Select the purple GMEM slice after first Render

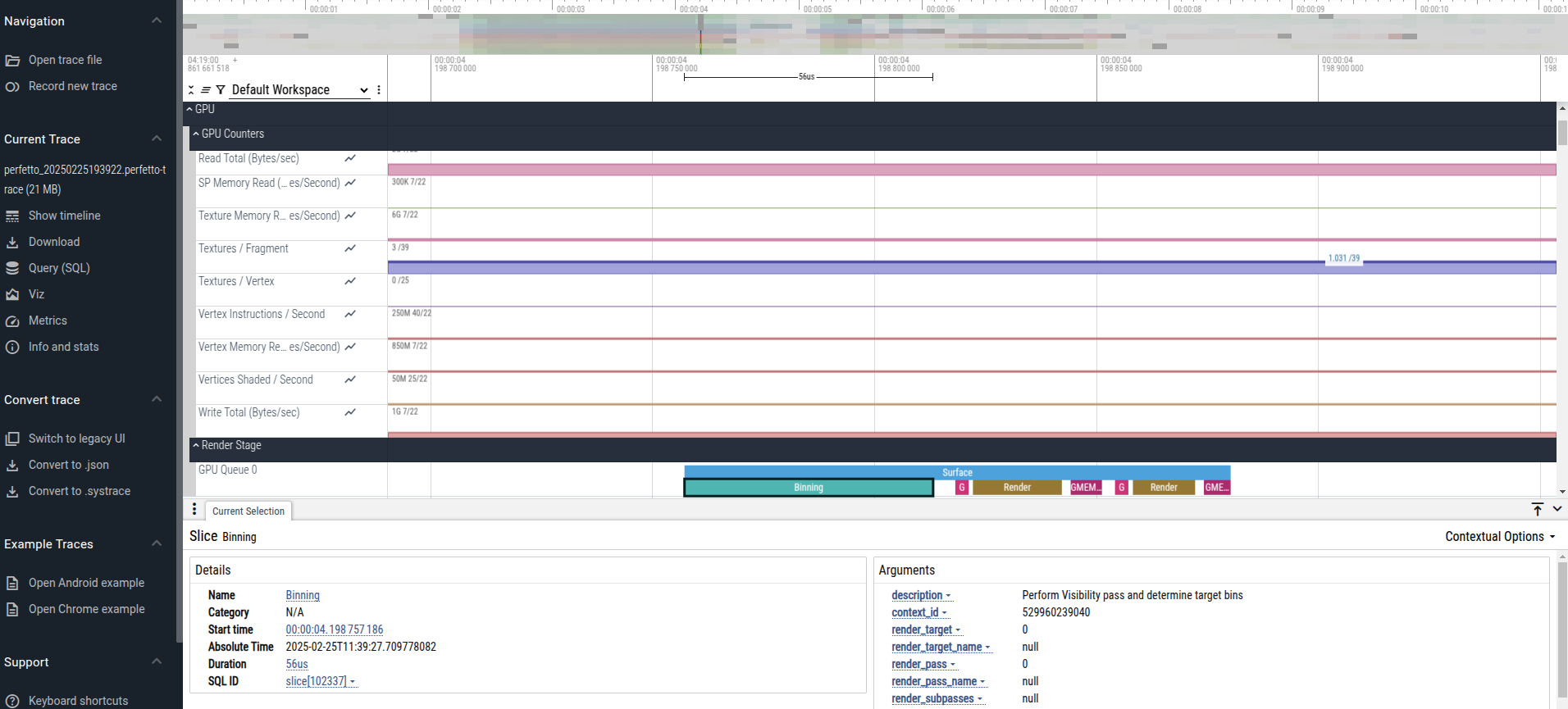point(1085,488)
